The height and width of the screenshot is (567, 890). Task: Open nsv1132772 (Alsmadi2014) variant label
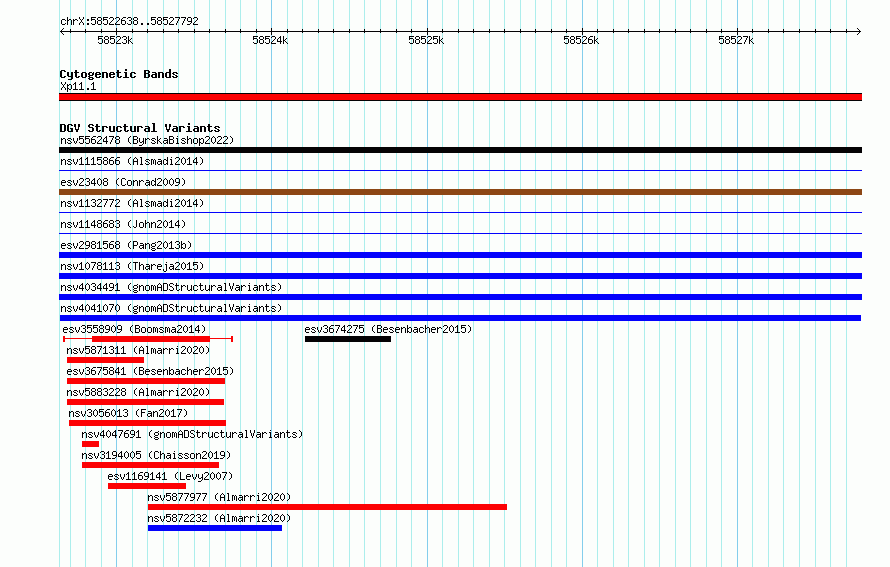(132, 203)
